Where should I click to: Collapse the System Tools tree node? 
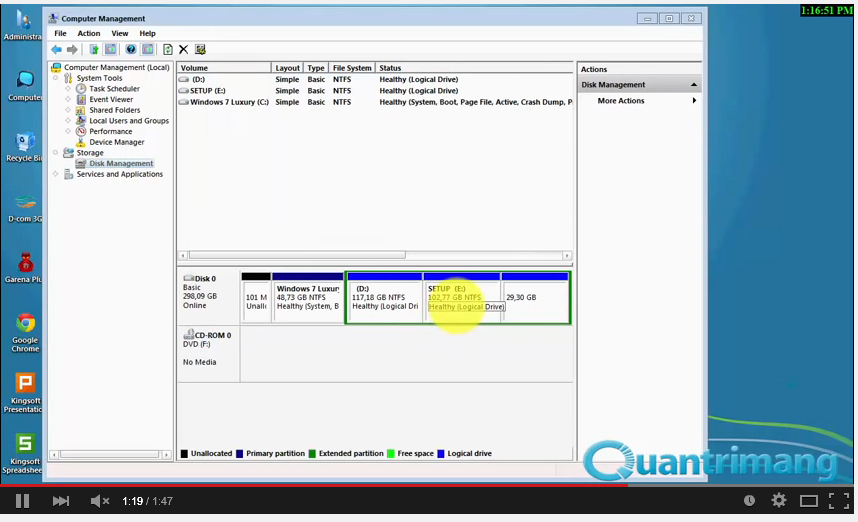click(57, 78)
